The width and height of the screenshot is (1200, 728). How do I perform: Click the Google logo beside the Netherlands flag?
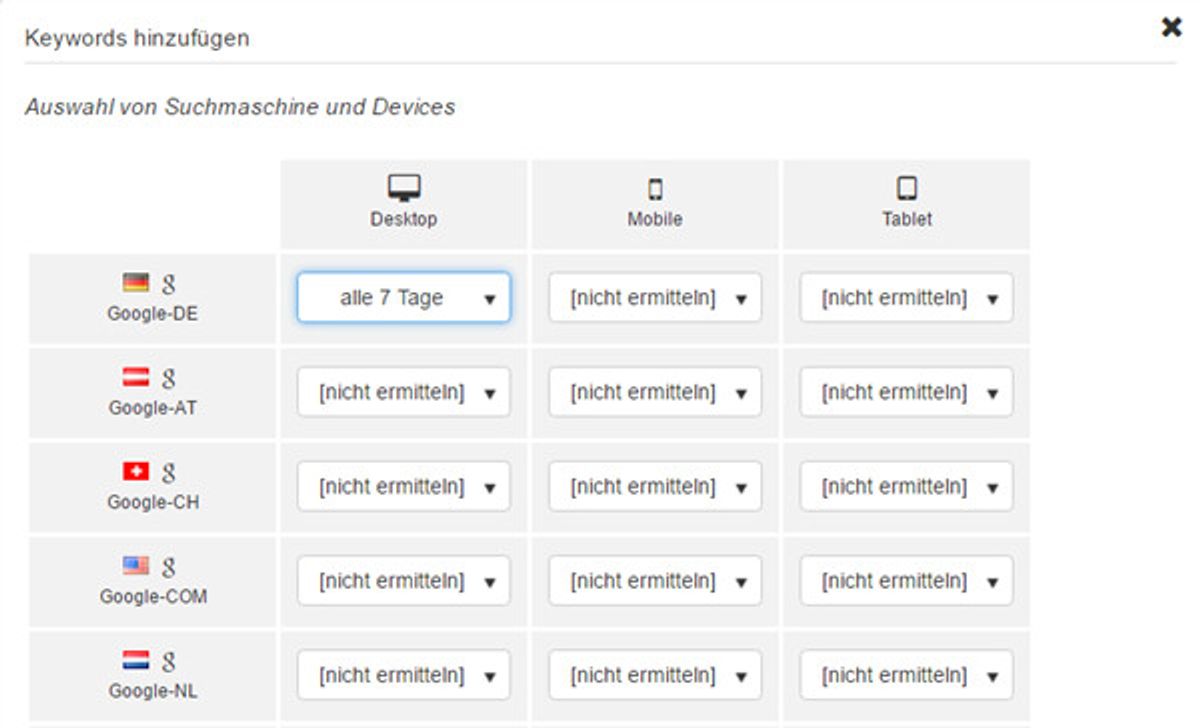pyautogui.click(x=169, y=661)
